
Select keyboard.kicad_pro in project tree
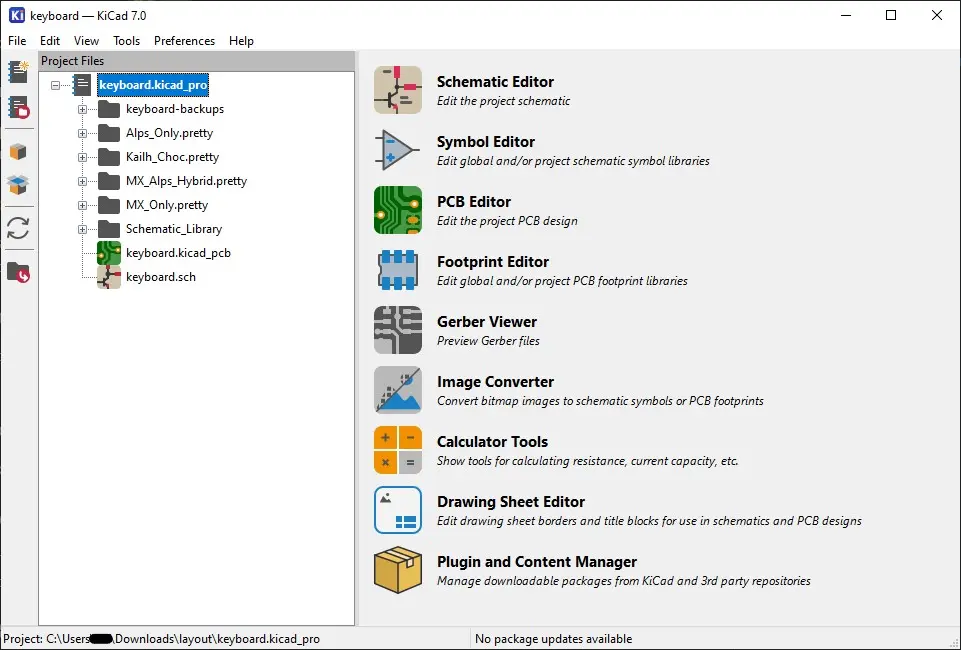pyautogui.click(x=153, y=85)
